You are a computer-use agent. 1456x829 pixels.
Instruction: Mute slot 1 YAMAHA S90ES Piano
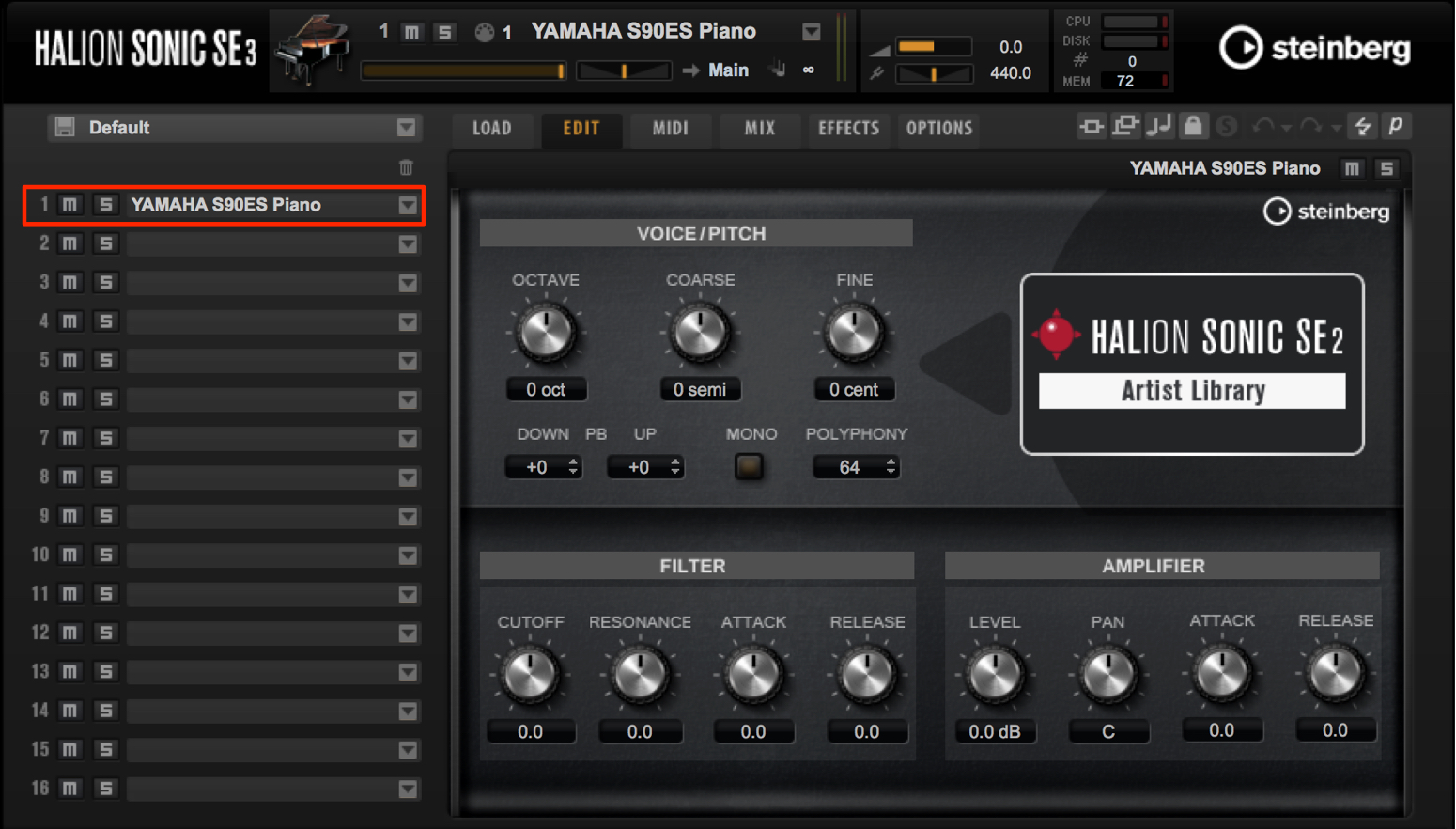(x=70, y=205)
